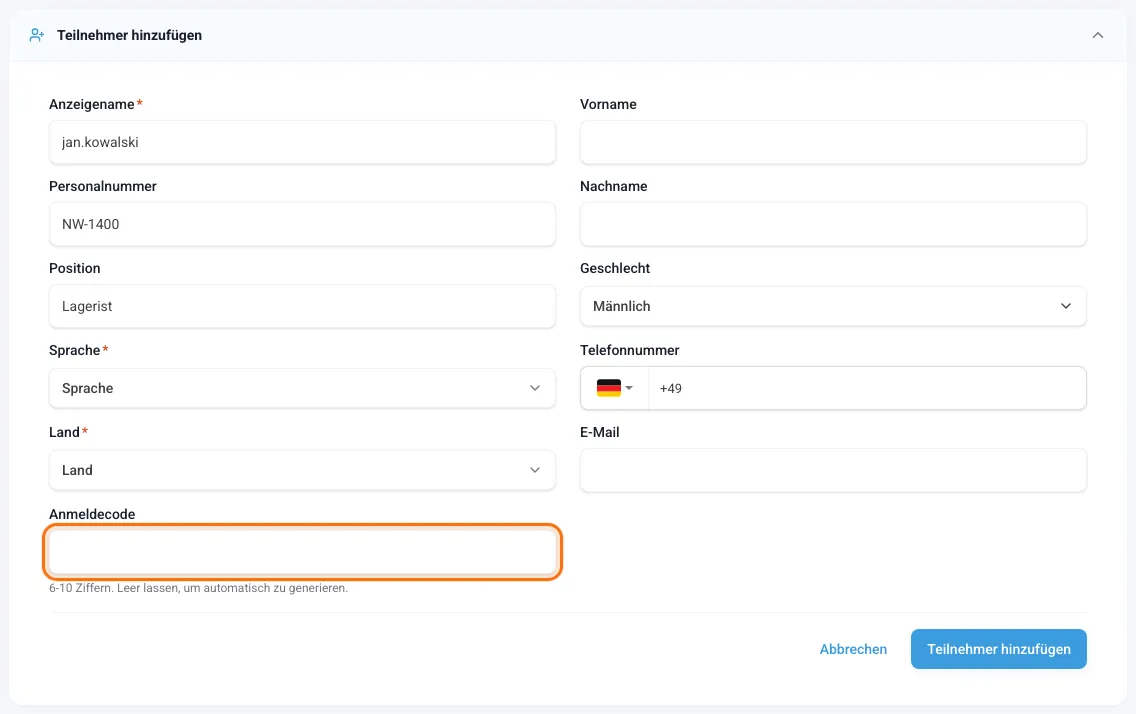Open the Land dropdown
The width and height of the screenshot is (1136, 714).
point(302,470)
